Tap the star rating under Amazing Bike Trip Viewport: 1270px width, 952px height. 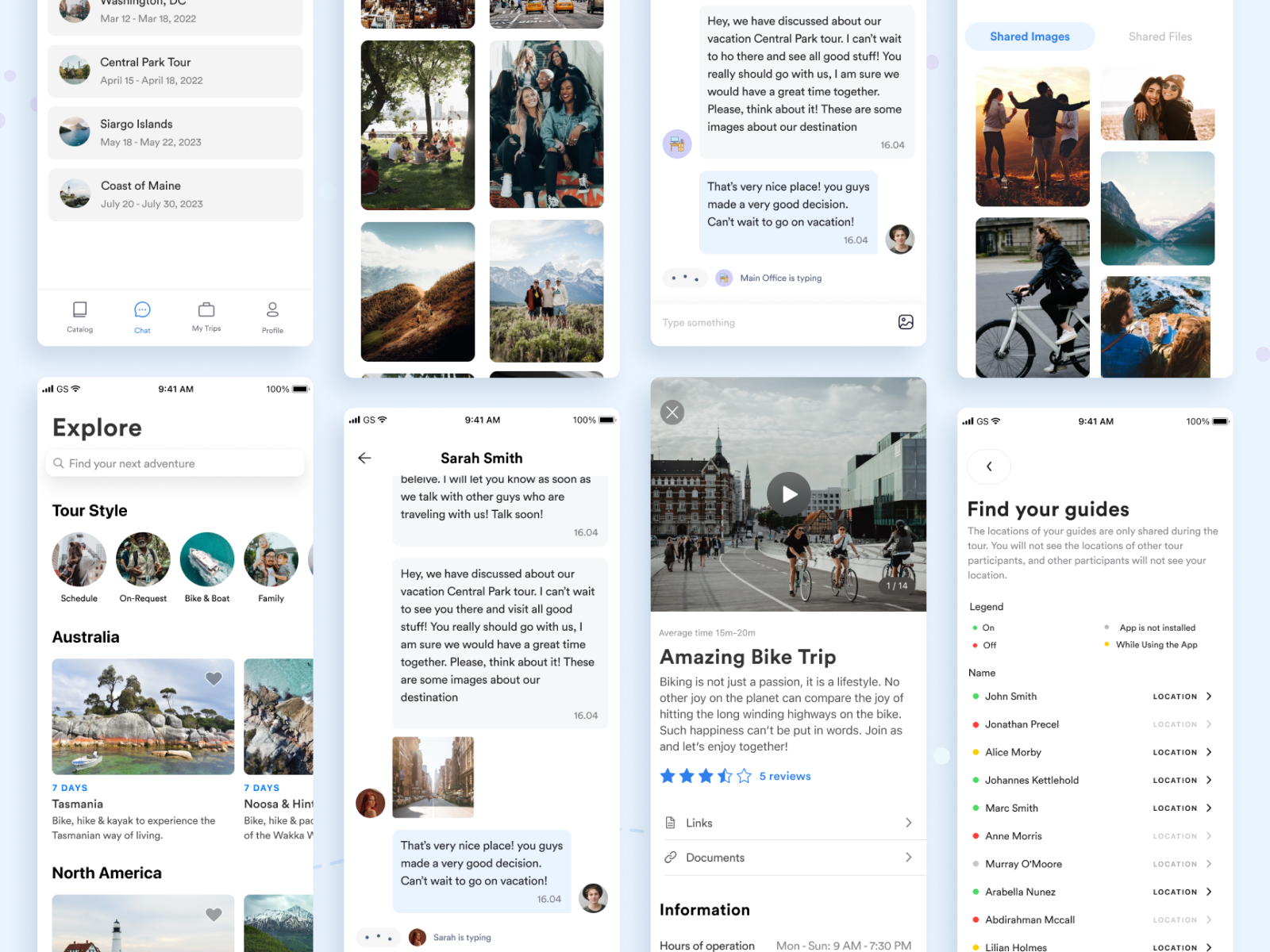[703, 776]
